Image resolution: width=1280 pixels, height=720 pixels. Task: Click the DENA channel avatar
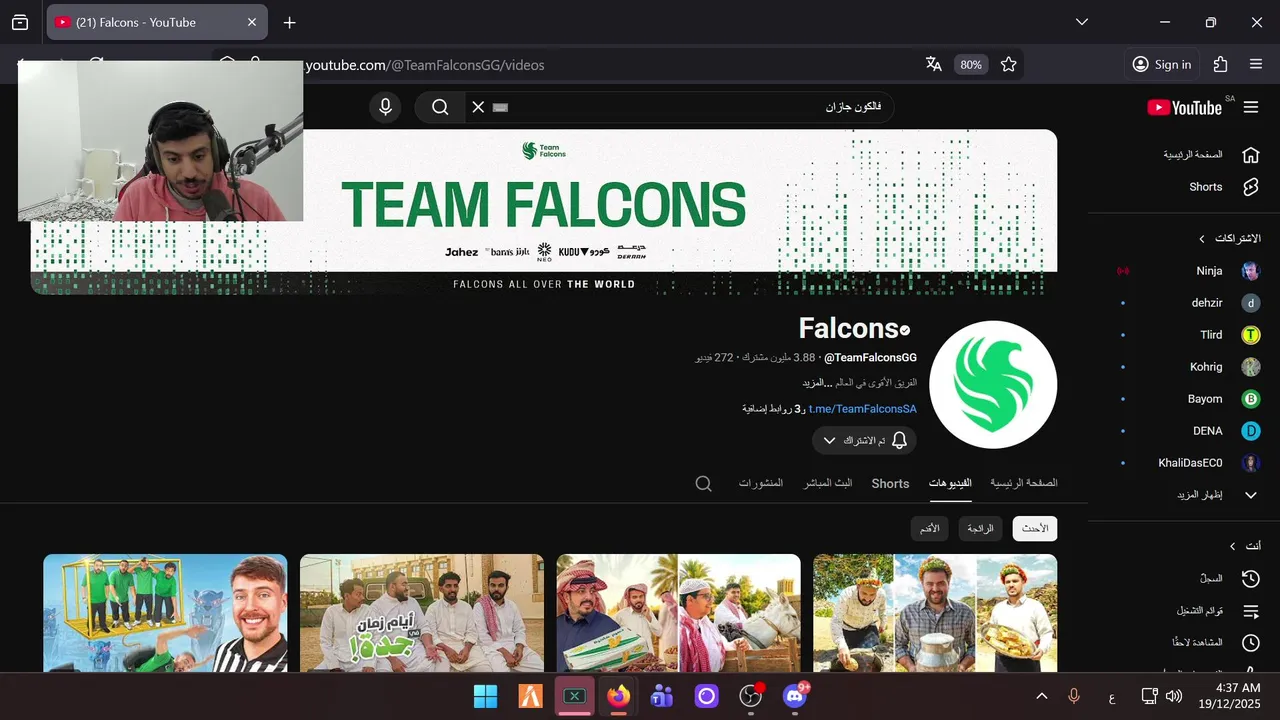click(1251, 431)
